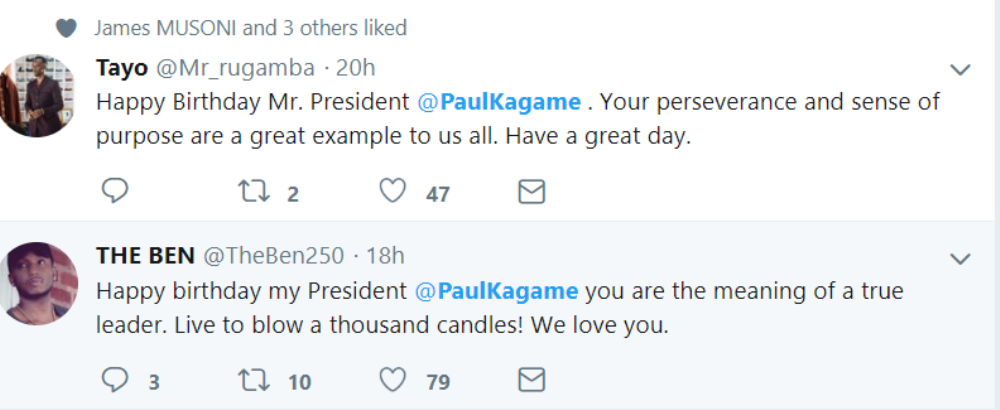
Task: Send Tayo's tweet via direct message
Action: 531,191
